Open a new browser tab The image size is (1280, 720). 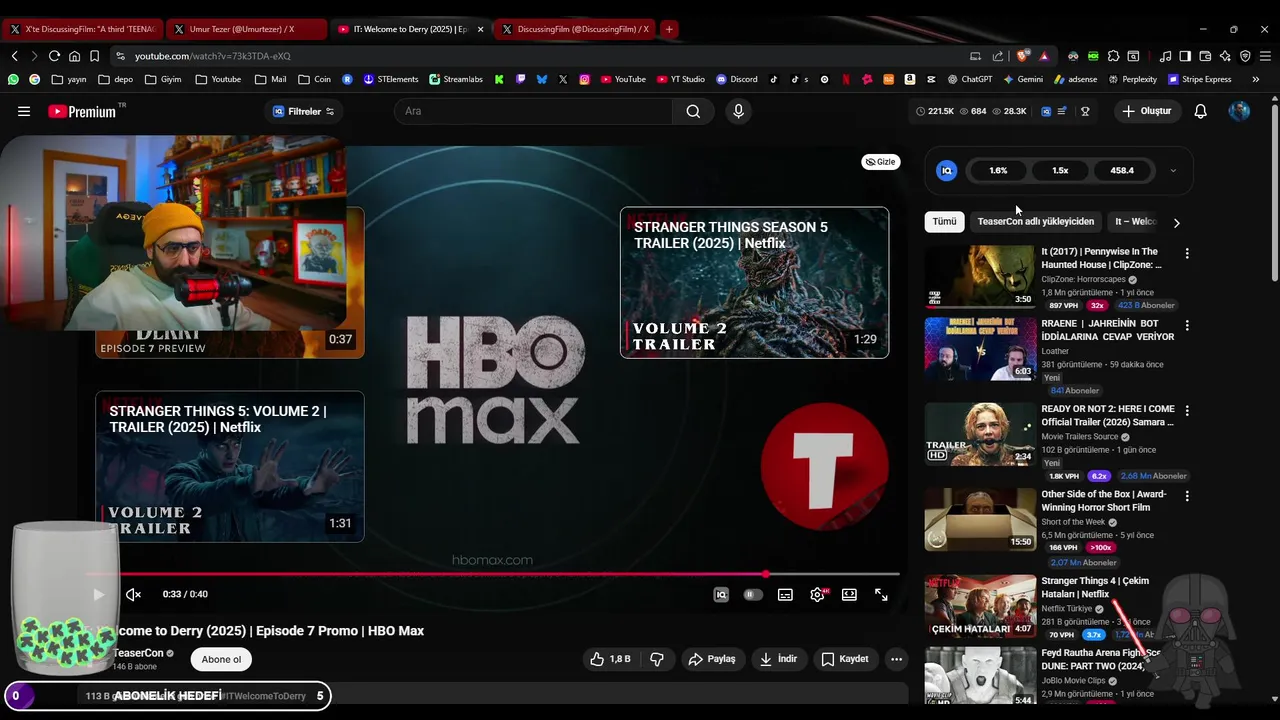click(669, 29)
